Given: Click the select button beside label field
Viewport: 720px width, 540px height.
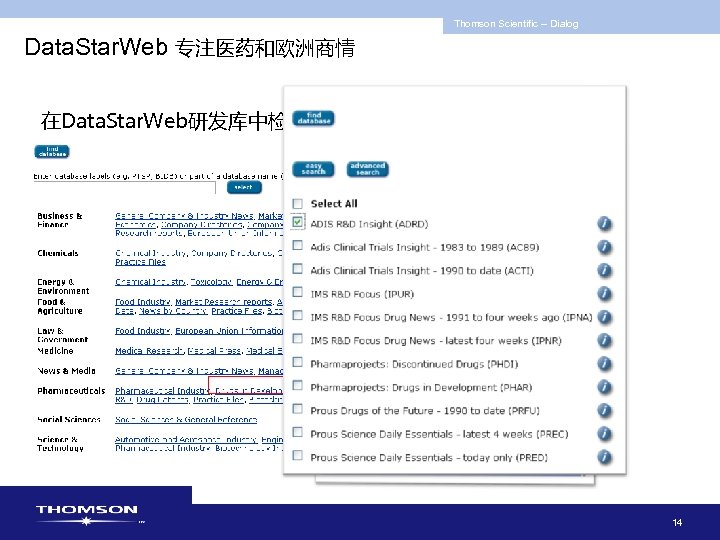Looking at the screenshot, I should (x=244, y=187).
